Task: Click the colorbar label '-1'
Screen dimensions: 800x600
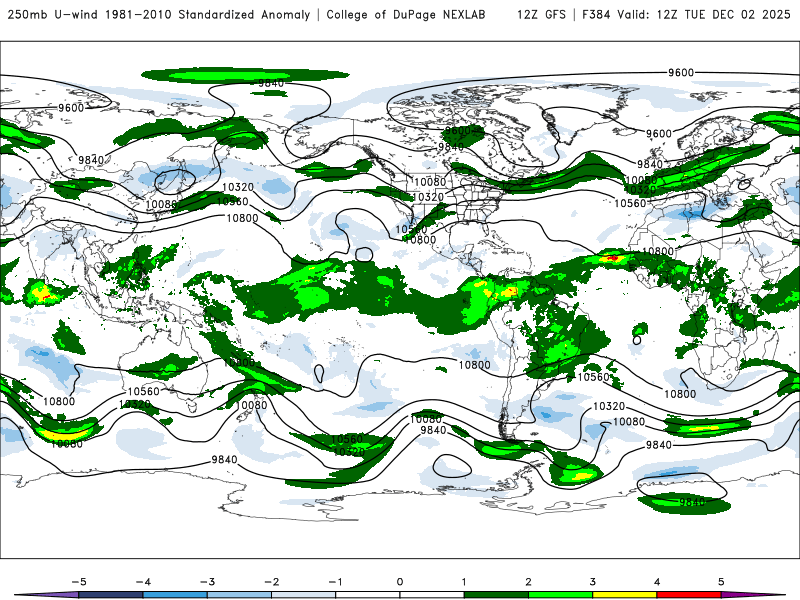Action: pyautogui.click(x=335, y=582)
